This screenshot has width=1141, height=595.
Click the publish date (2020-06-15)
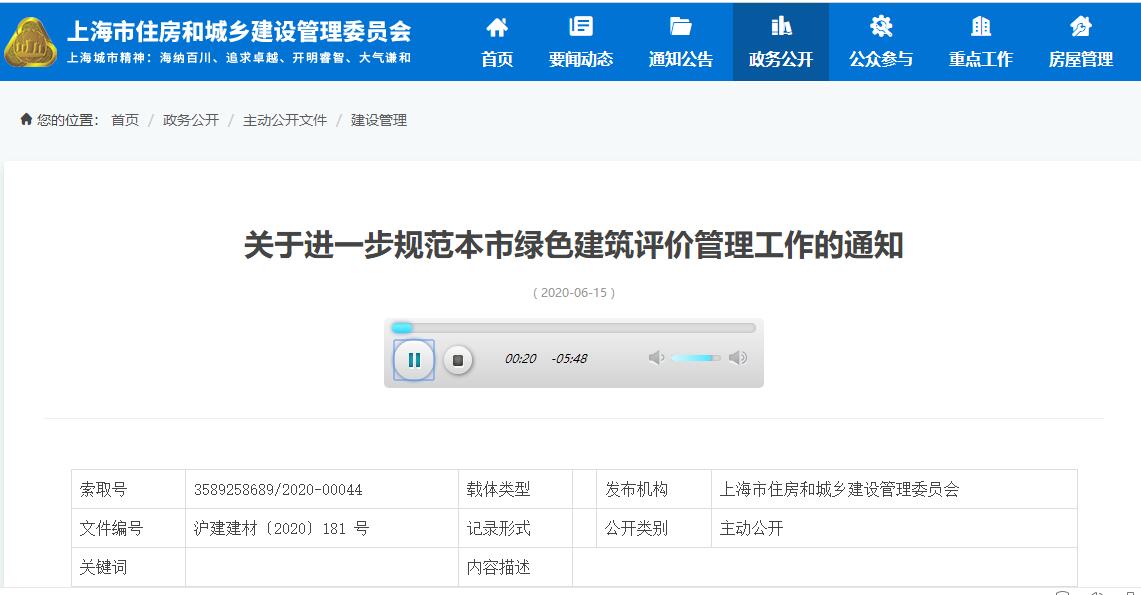pos(573,292)
